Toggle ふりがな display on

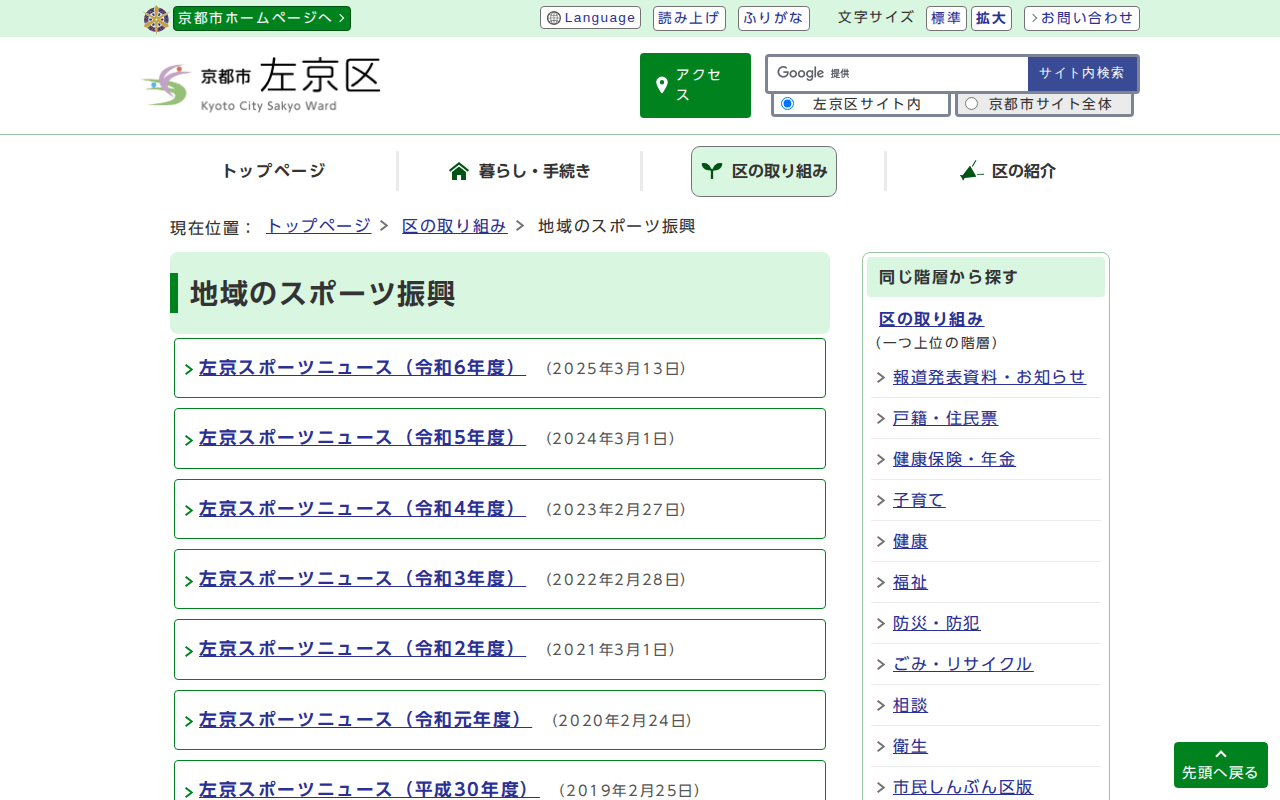773,18
